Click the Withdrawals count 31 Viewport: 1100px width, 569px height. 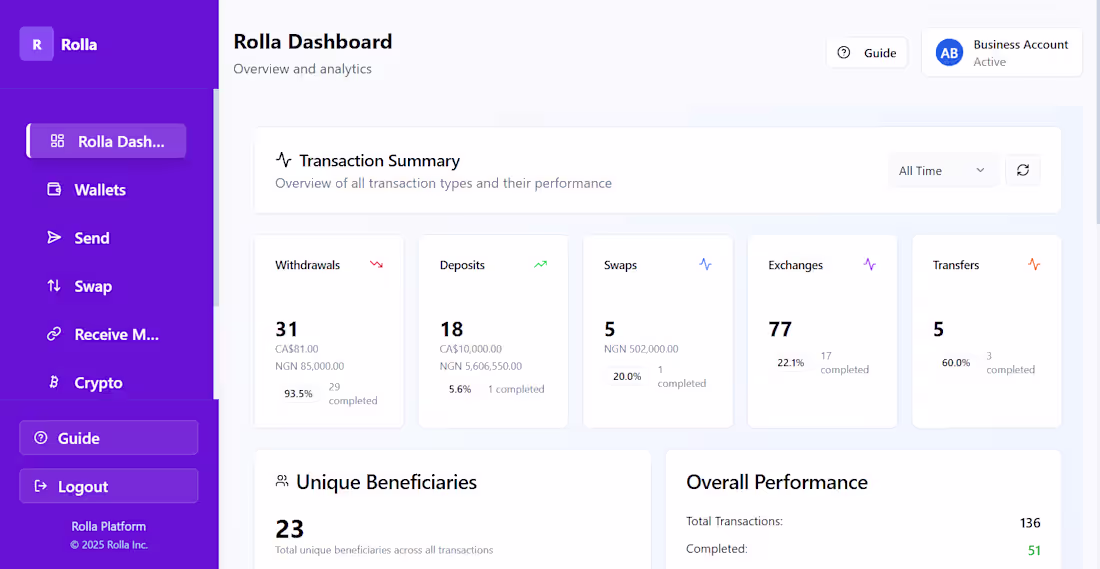point(286,329)
